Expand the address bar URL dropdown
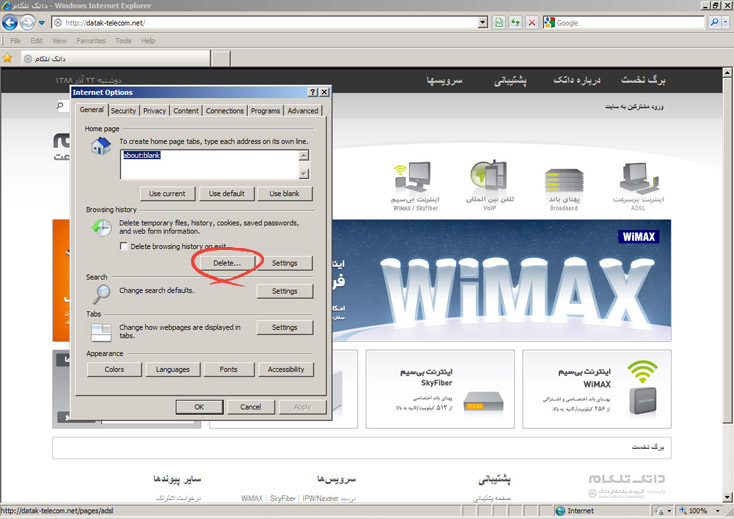 483,22
